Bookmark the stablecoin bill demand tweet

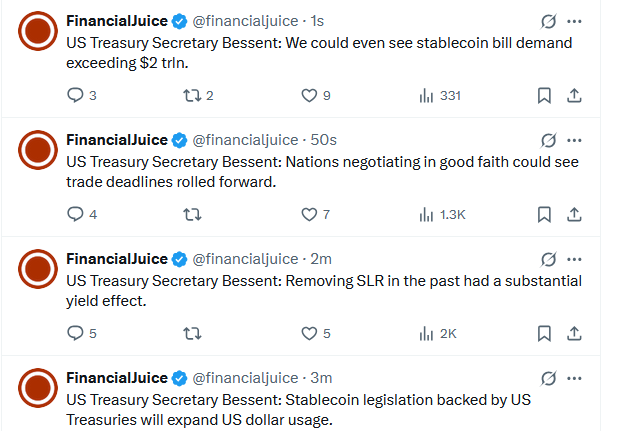tap(544, 96)
